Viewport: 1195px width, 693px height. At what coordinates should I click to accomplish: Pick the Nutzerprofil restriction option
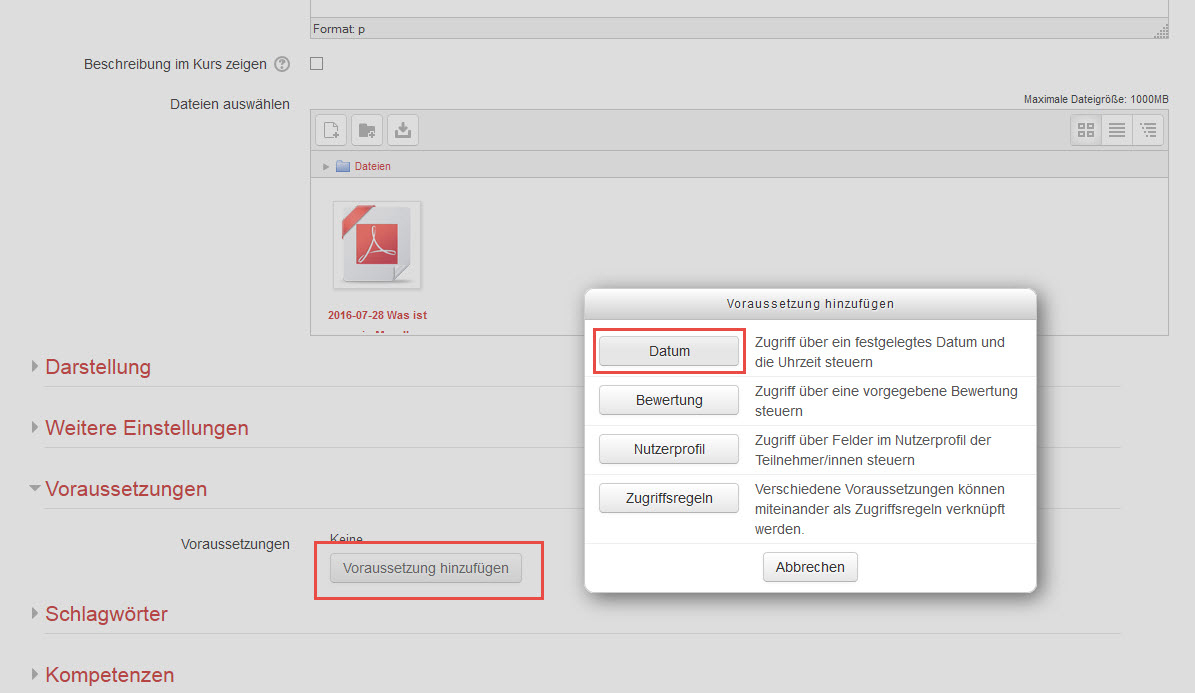coord(669,449)
